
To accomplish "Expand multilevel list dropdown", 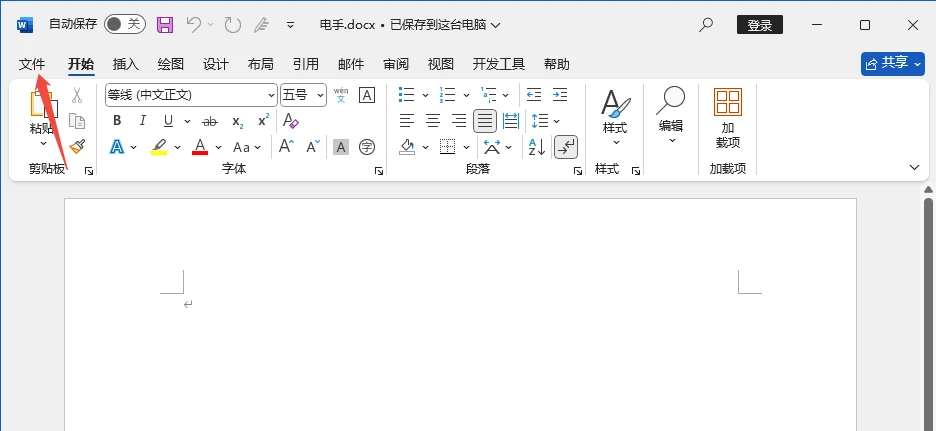I will 505,95.
